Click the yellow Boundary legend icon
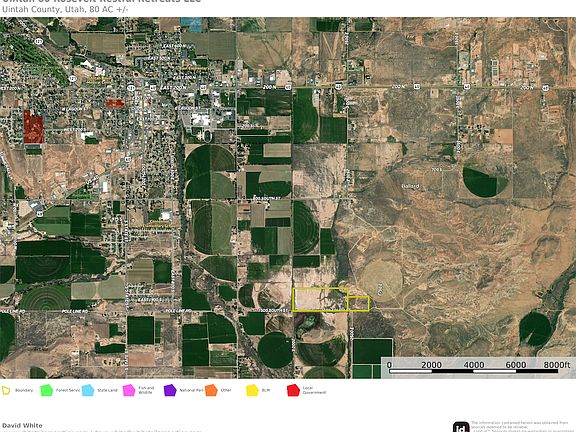 pos(6,390)
